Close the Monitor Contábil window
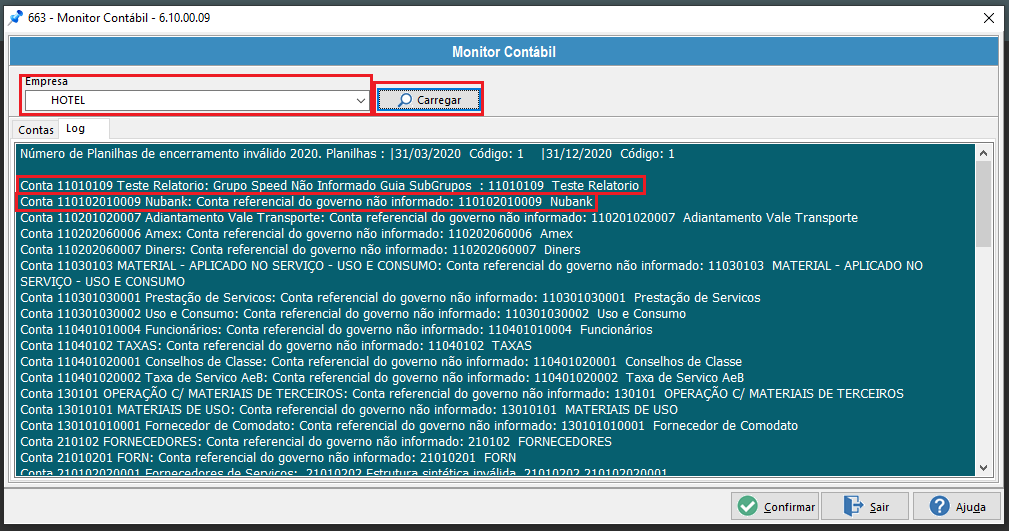 989,18
